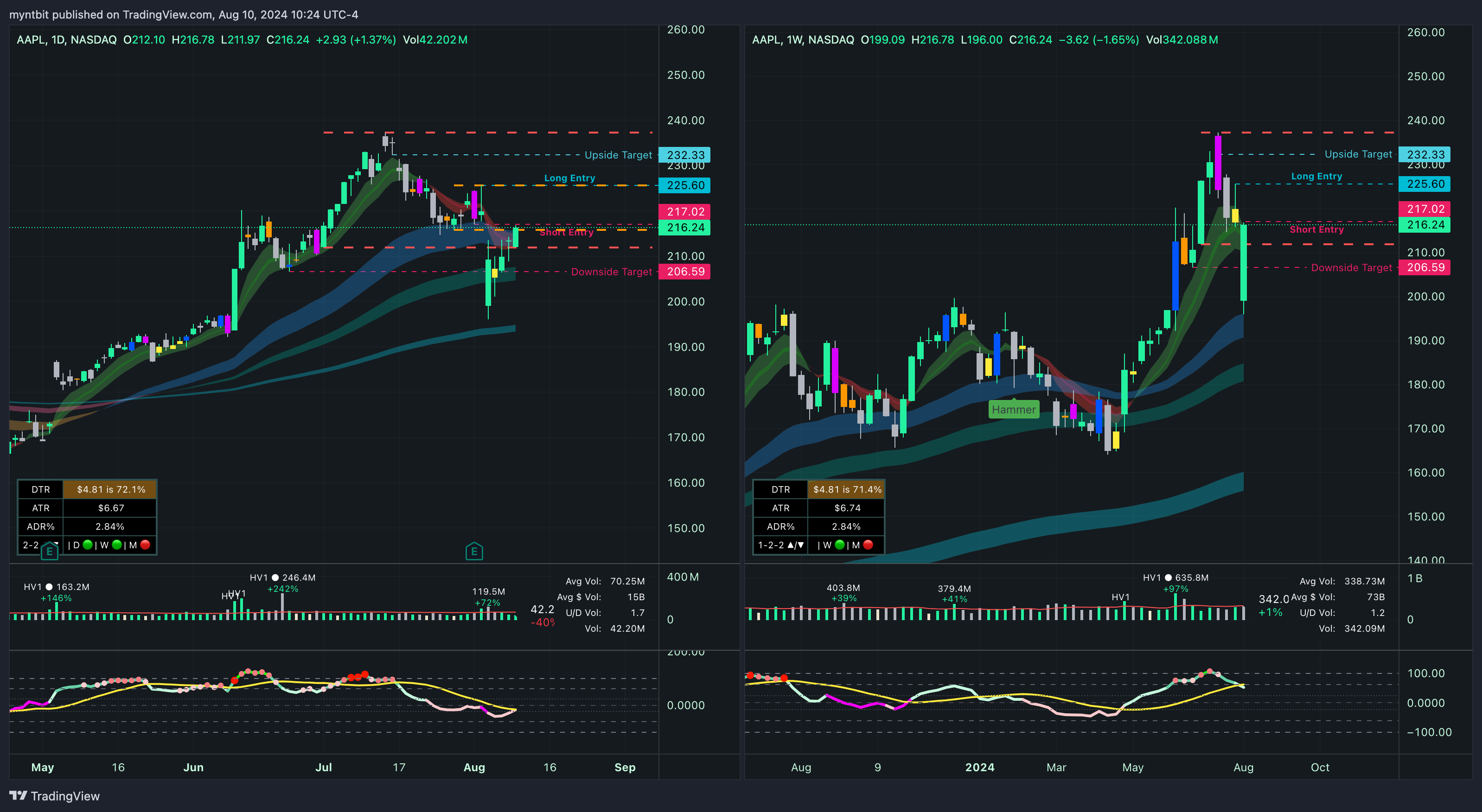Click the U/D Vol value 1.2
Image resolution: width=1482 pixels, height=812 pixels.
[x=1377, y=613]
